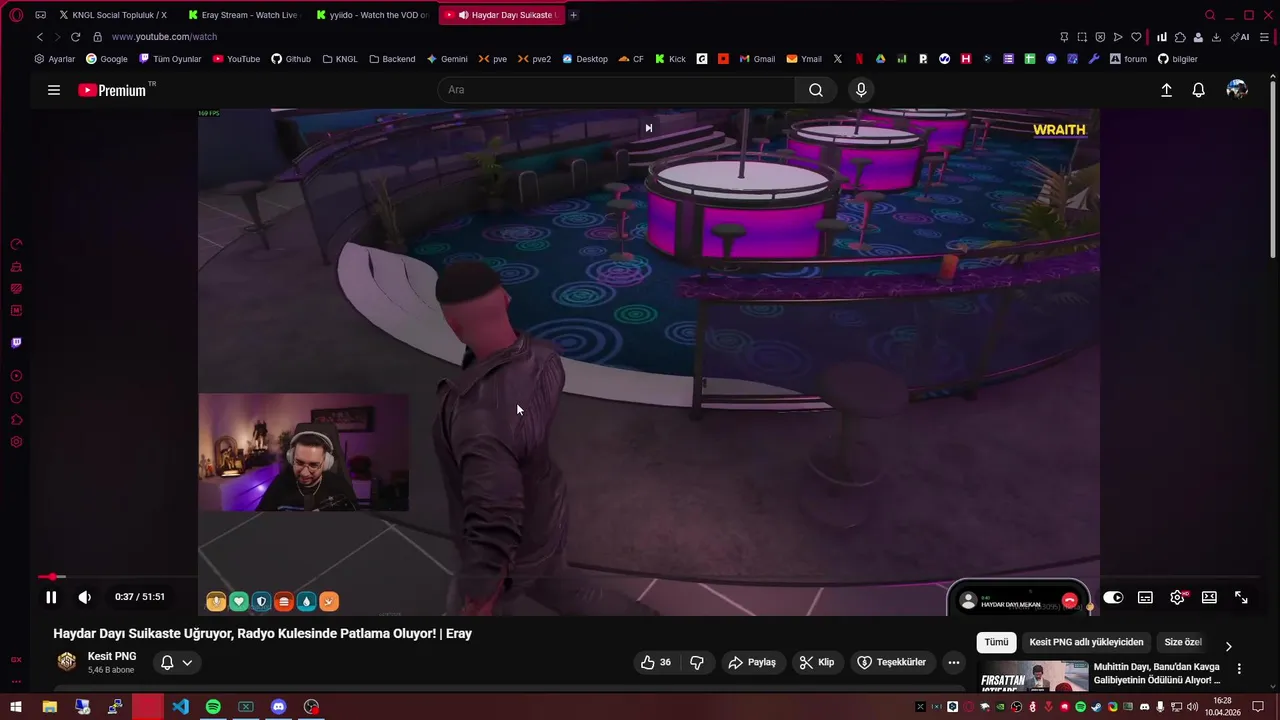
Task: Open the upload create button
Action: [1166, 90]
